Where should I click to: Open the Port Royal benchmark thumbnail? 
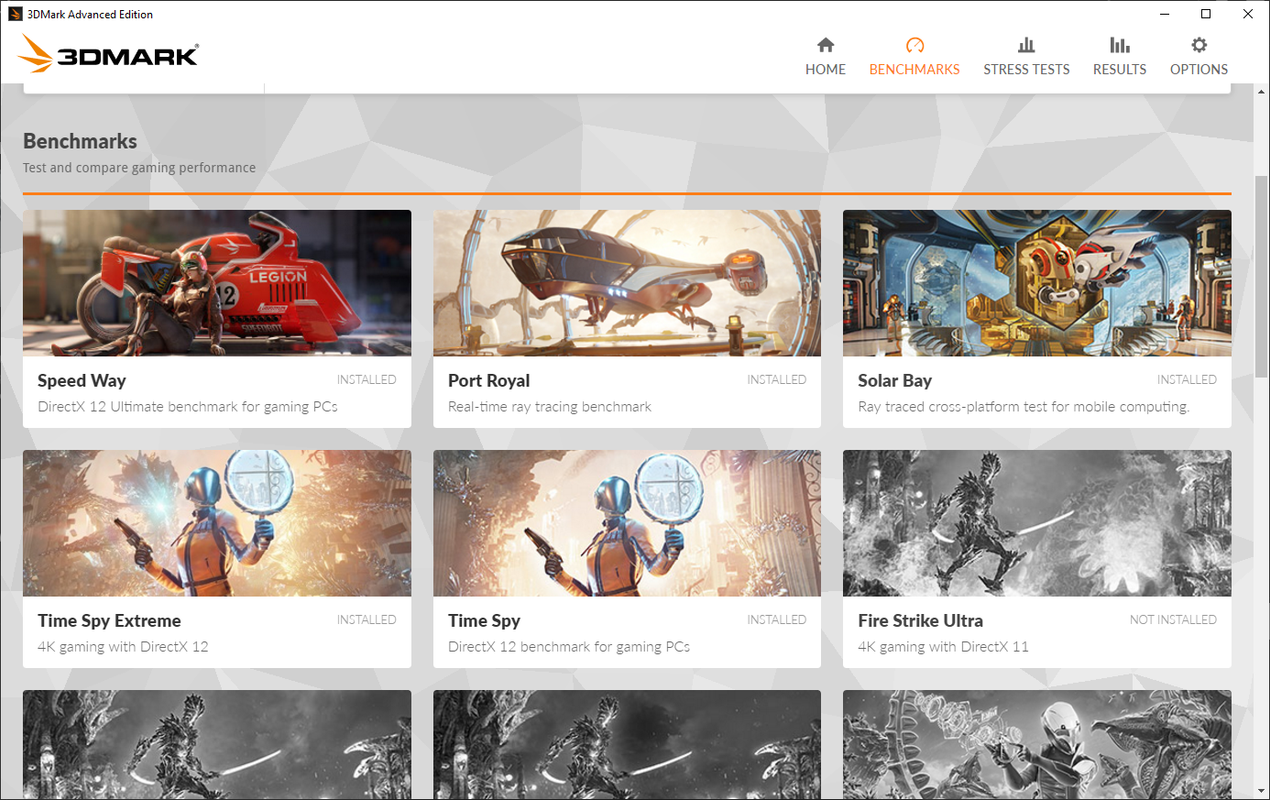[627, 283]
